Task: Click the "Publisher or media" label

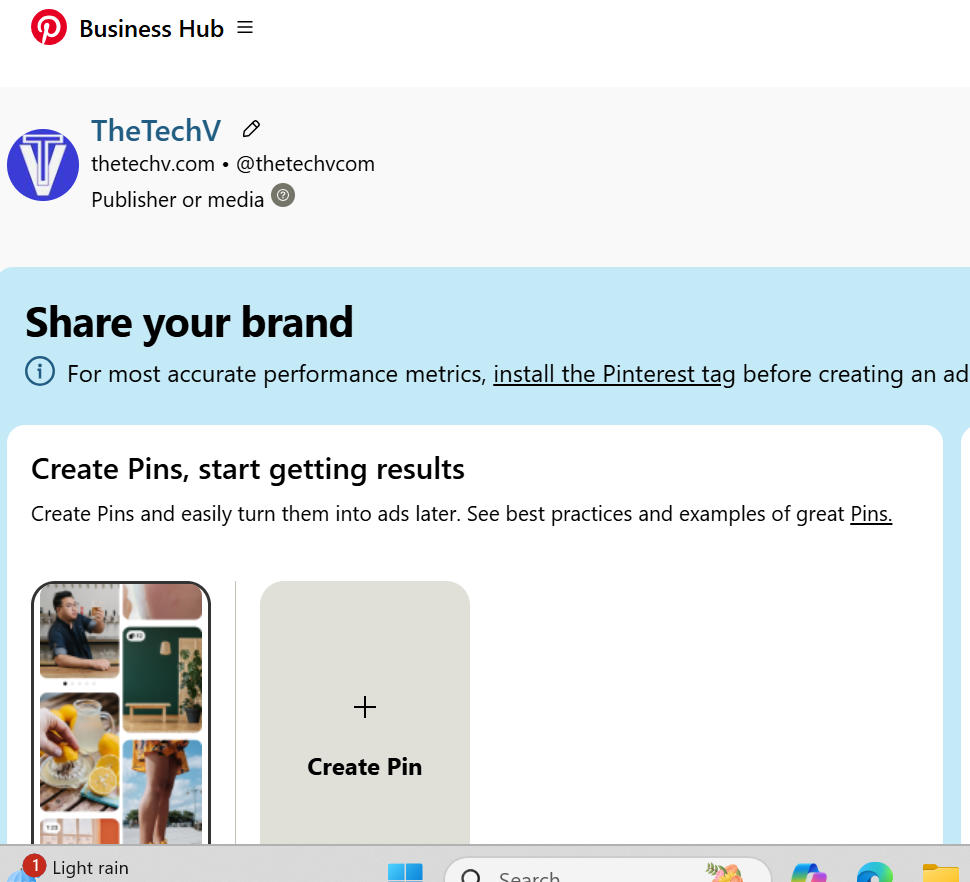Action: pos(178,200)
